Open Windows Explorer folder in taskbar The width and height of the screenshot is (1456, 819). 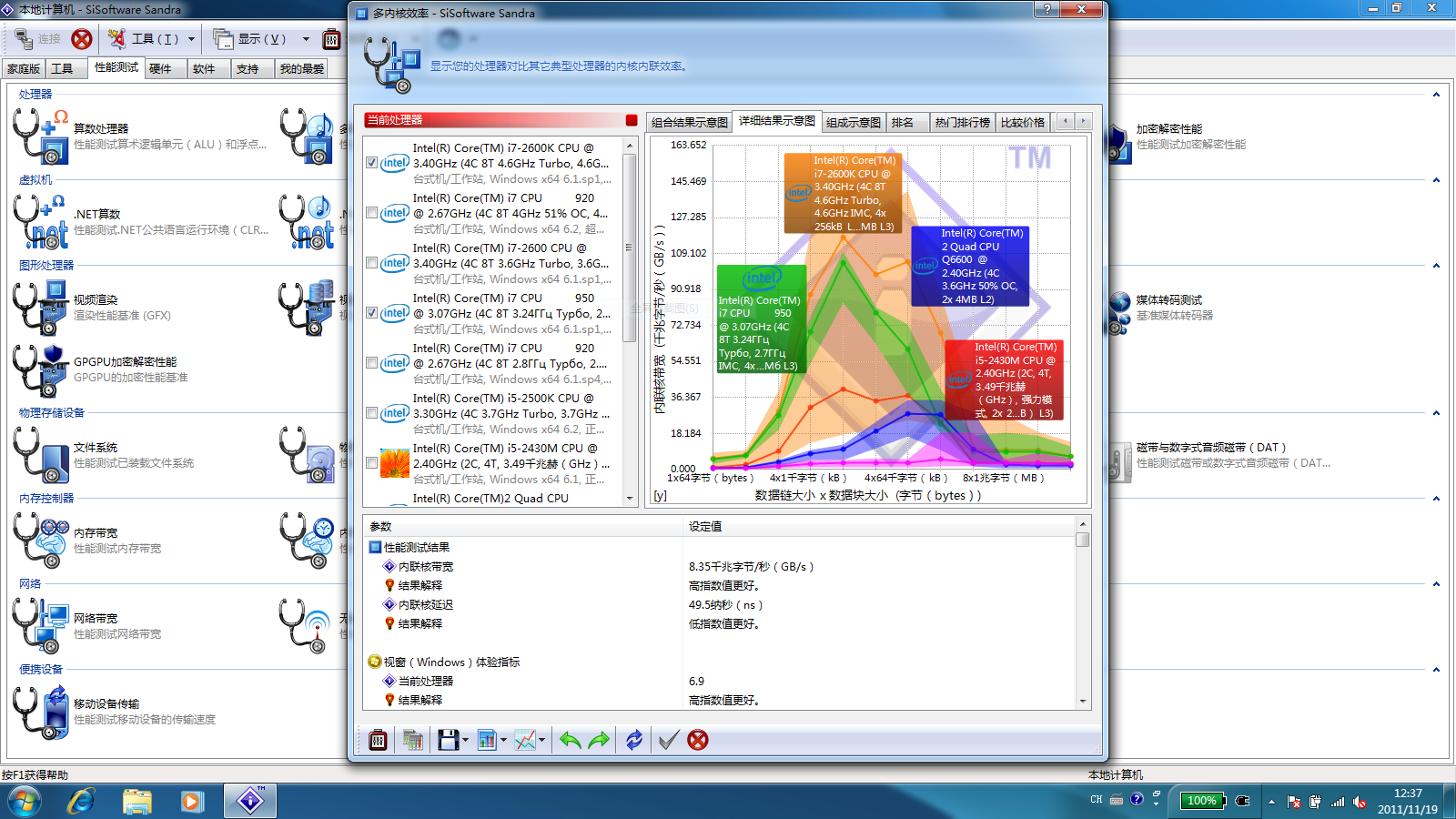(136, 802)
